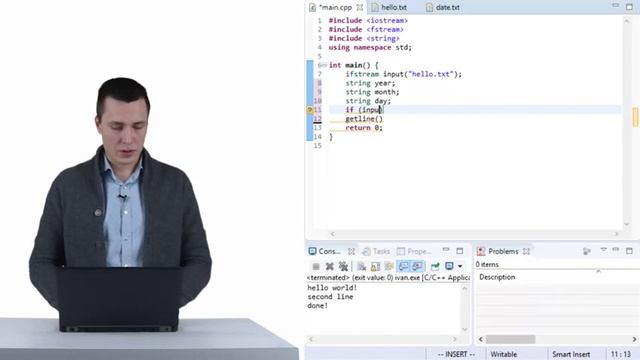The image size is (640, 360).
Task: Click the ifstream input("hello.txt") line
Action: [x=403, y=74]
